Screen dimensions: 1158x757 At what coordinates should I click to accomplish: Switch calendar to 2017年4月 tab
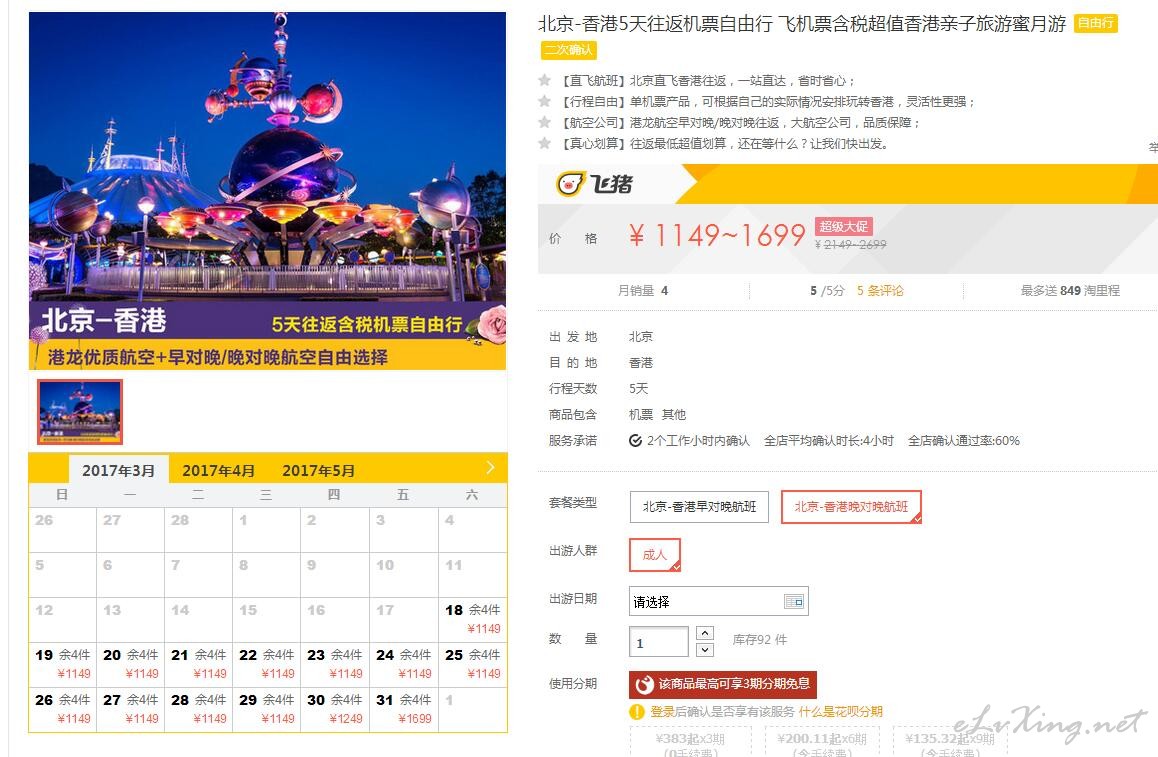pos(218,470)
